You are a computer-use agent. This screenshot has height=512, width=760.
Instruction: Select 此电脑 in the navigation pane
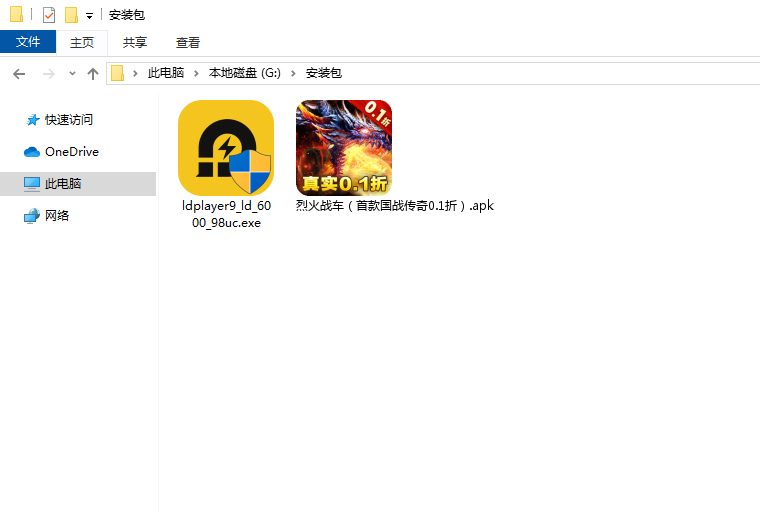[x=62, y=184]
